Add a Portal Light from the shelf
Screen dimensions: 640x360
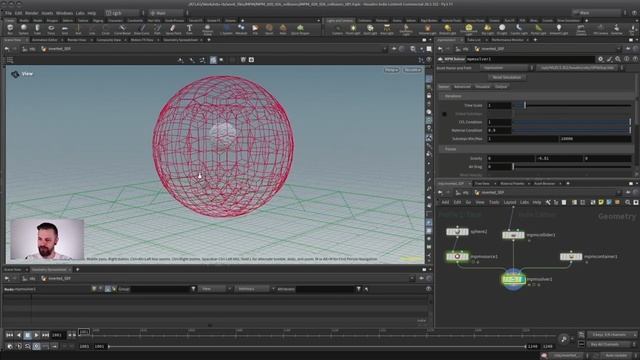(x=538, y=29)
